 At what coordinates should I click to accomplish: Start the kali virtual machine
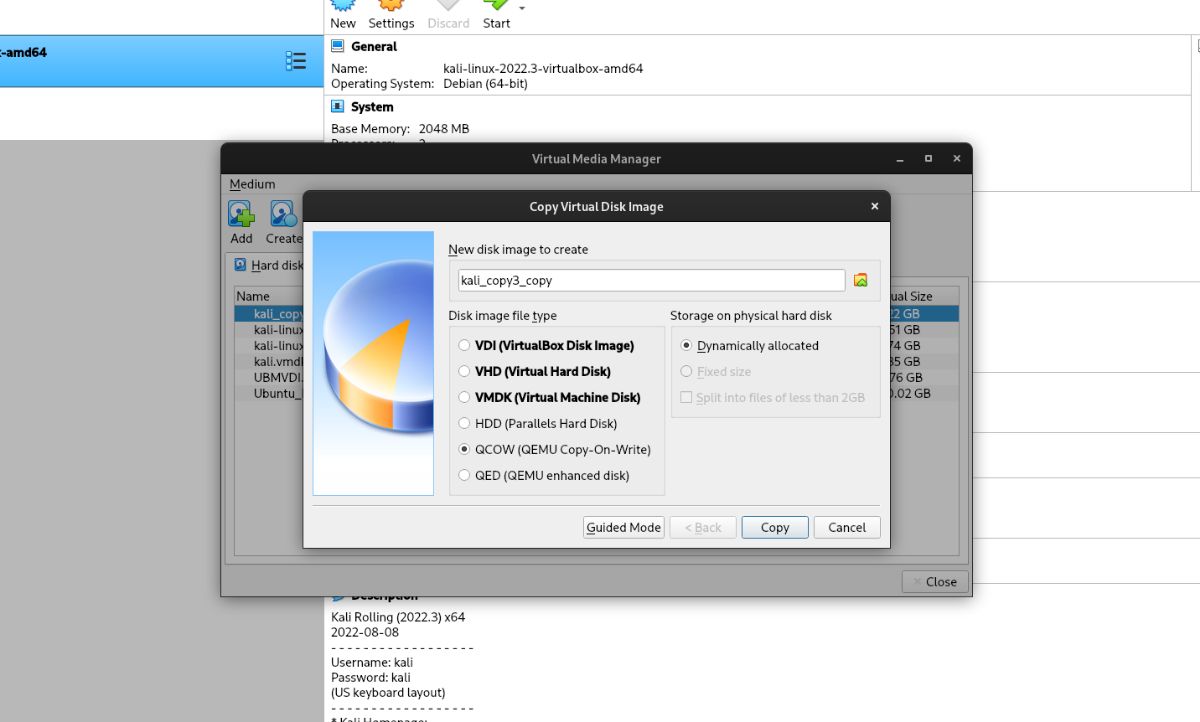tap(495, 14)
